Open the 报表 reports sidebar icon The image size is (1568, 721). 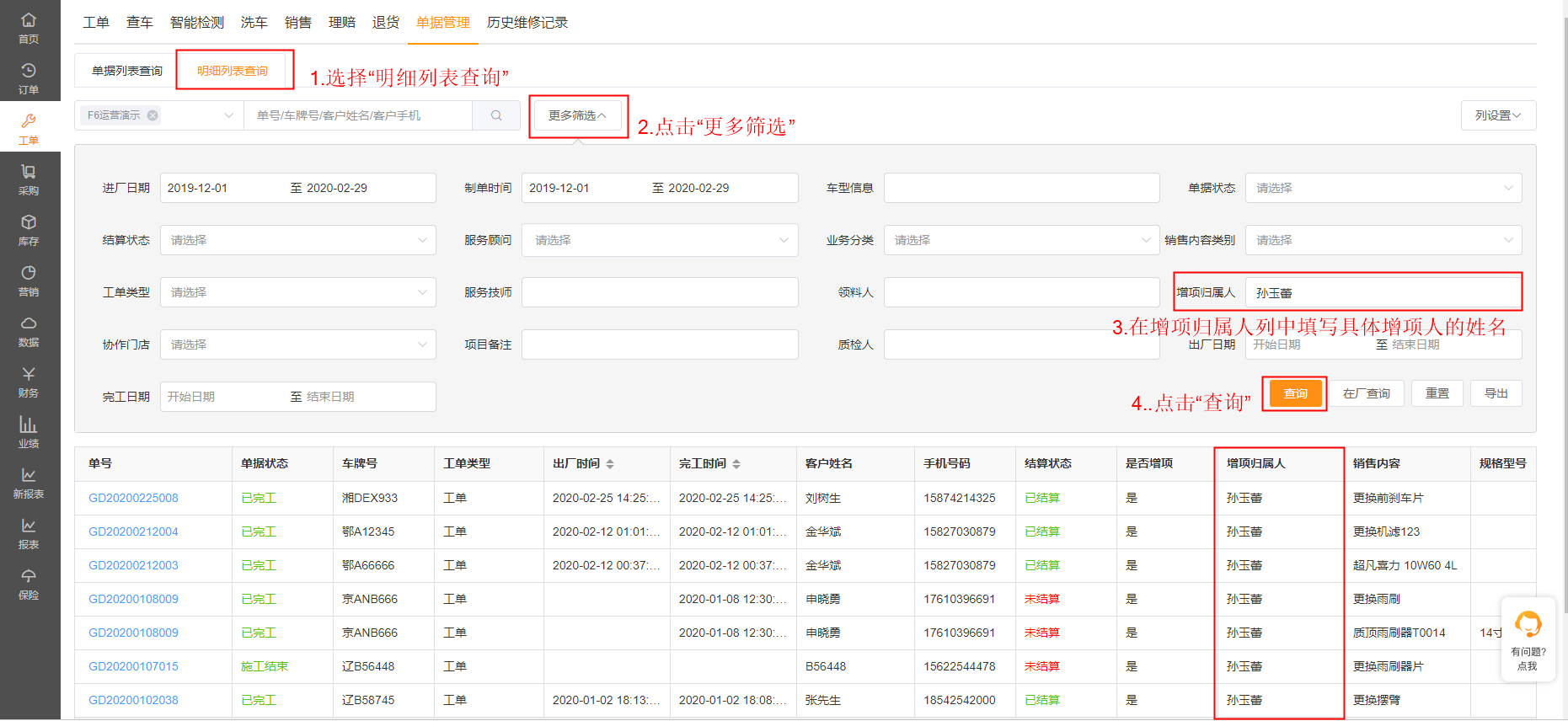29,532
